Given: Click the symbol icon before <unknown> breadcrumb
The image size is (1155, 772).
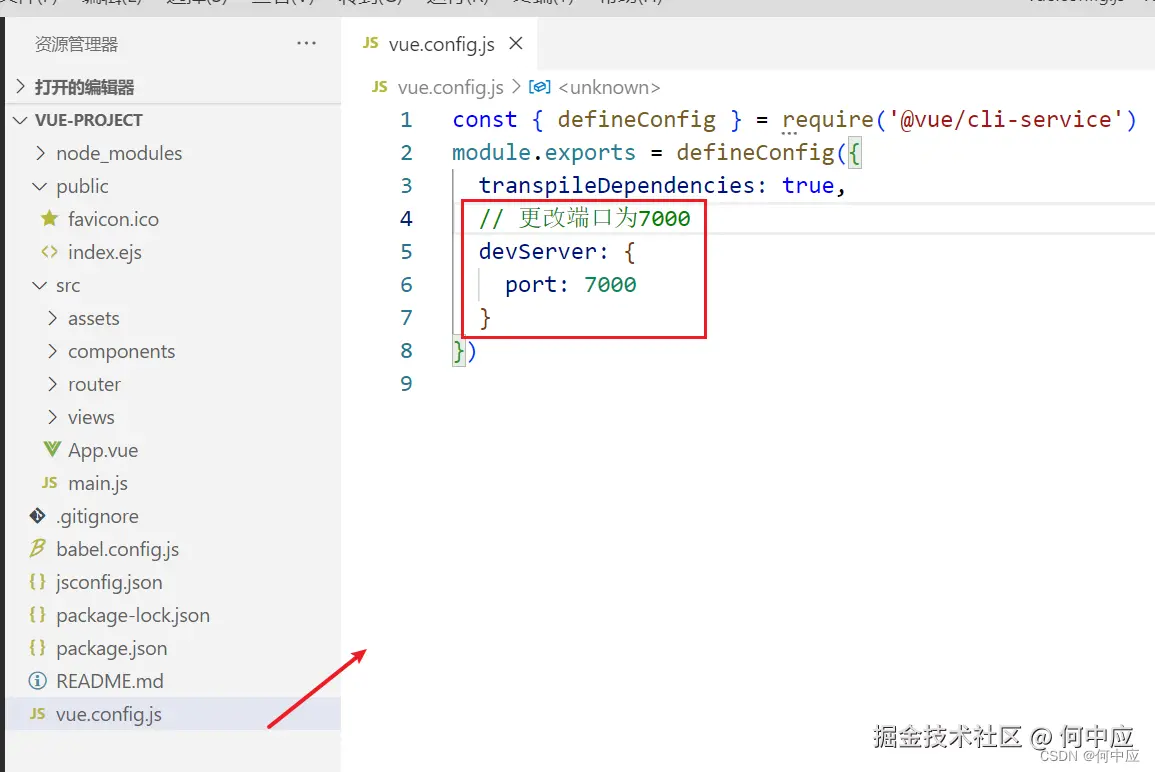Looking at the screenshot, I should click(x=540, y=87).
